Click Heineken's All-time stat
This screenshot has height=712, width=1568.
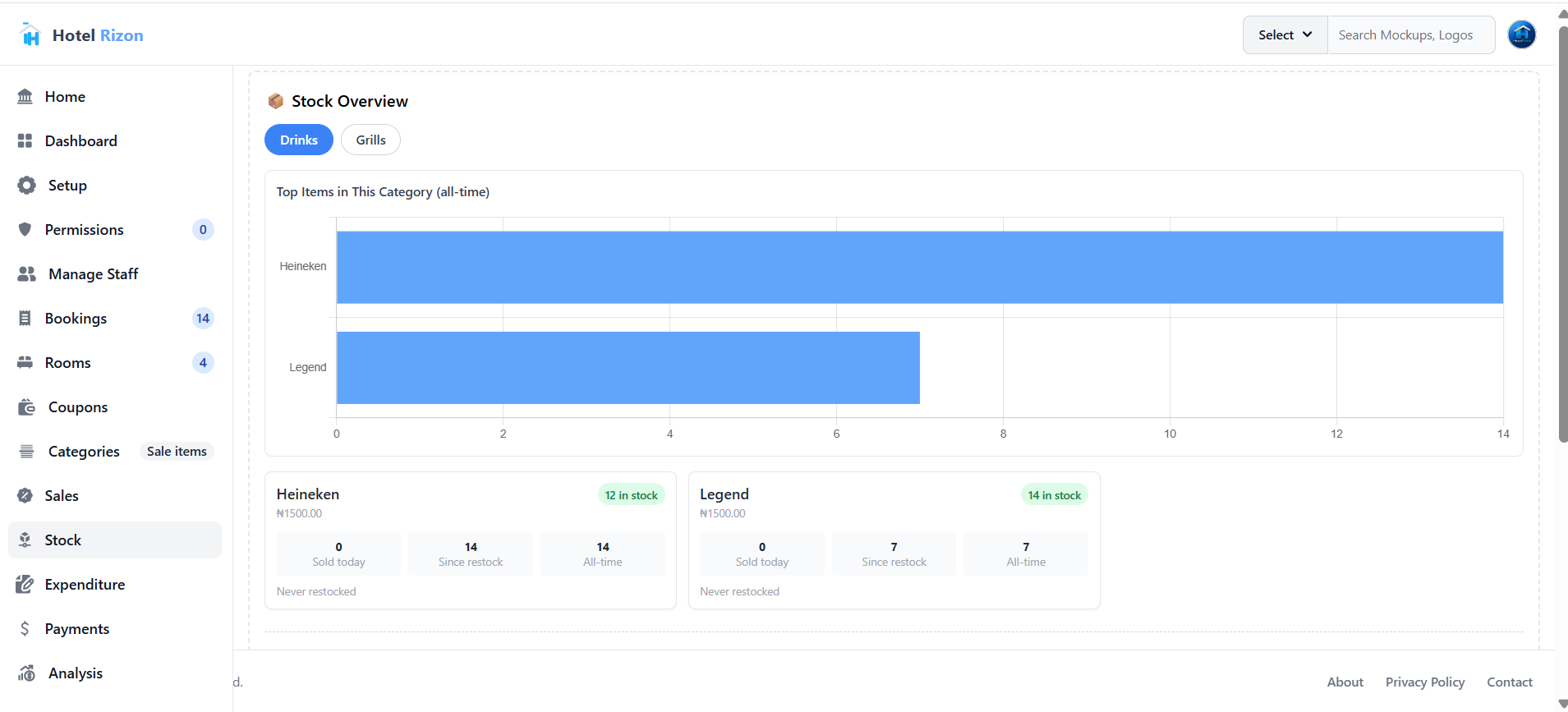(603, 554)
